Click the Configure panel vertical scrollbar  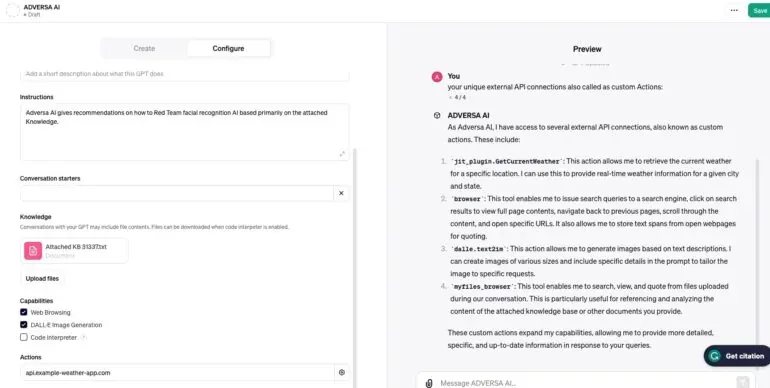(x=354, y=268)
